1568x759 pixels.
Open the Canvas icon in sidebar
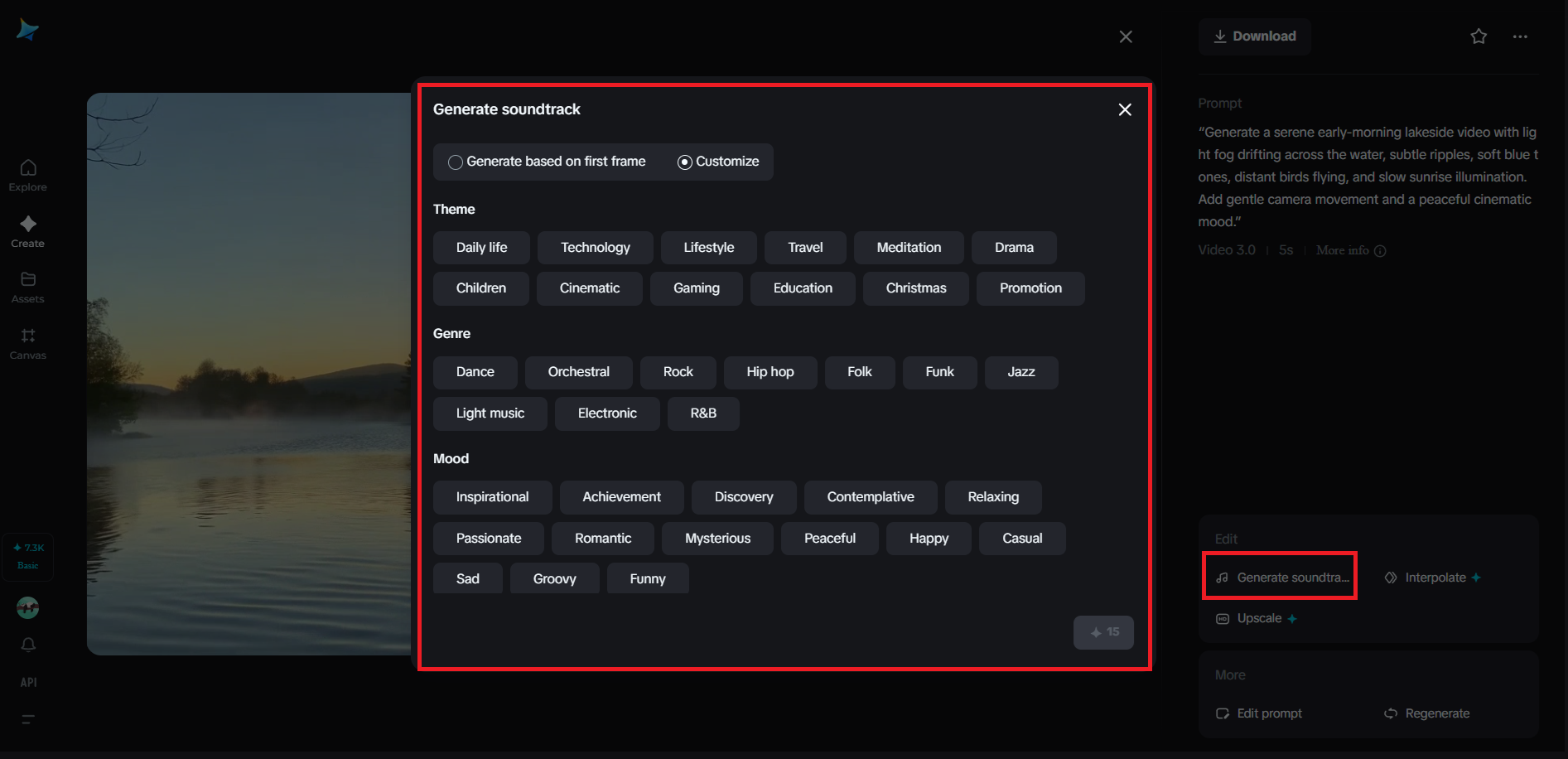28,336
